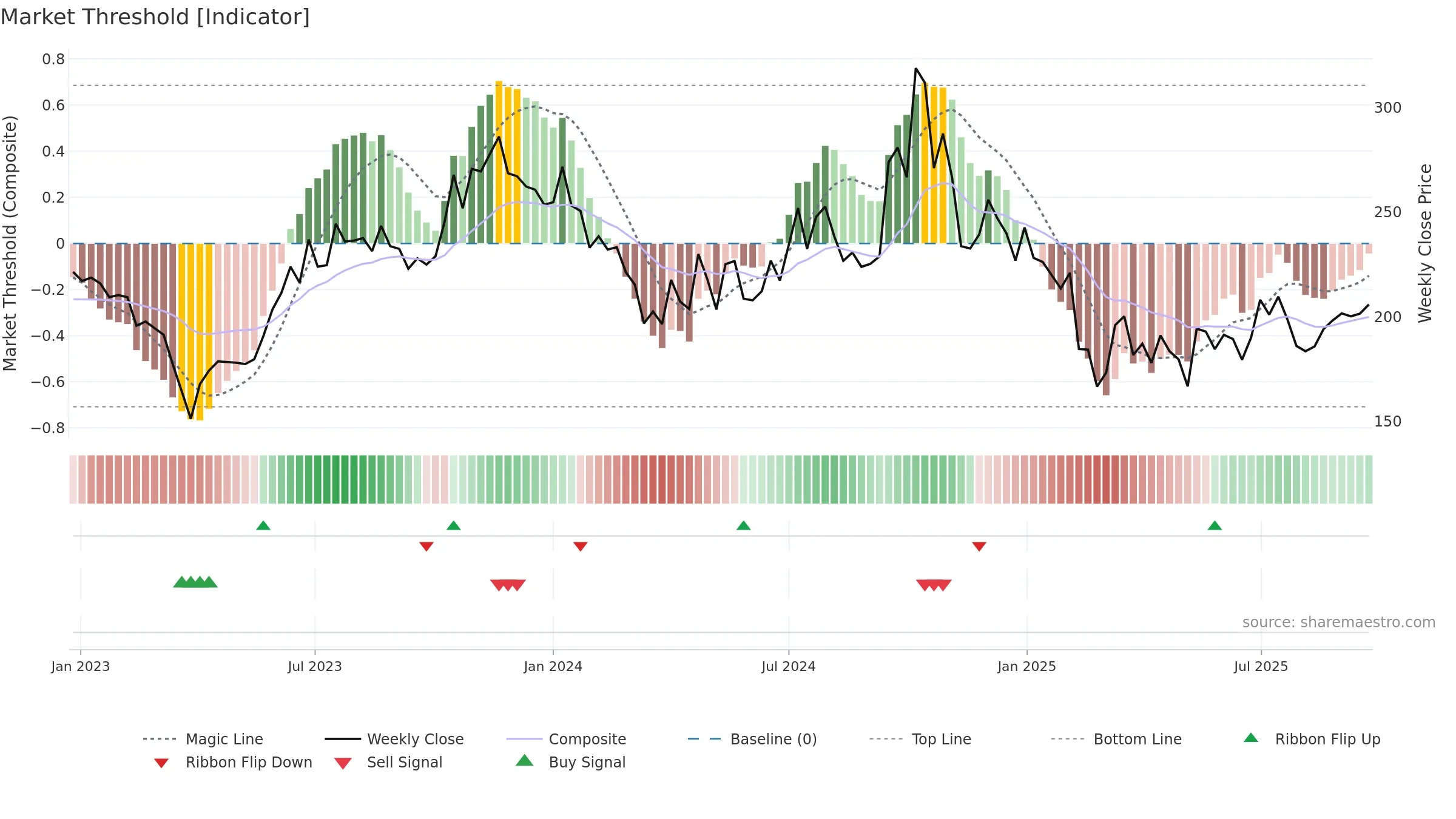Toggle the Top Line legend entry
Screen dimensions: 1456x819
click(920, 739)
